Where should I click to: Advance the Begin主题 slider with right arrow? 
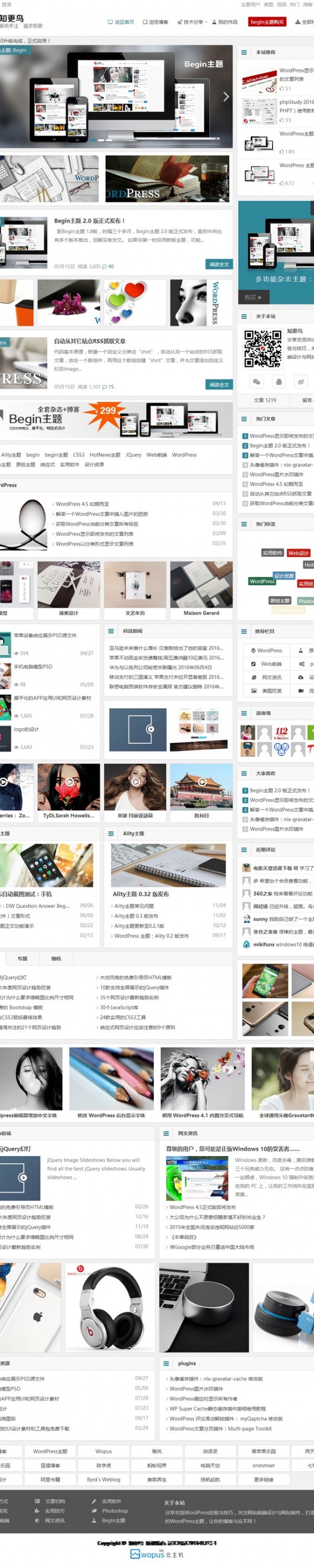click(226, 96)
